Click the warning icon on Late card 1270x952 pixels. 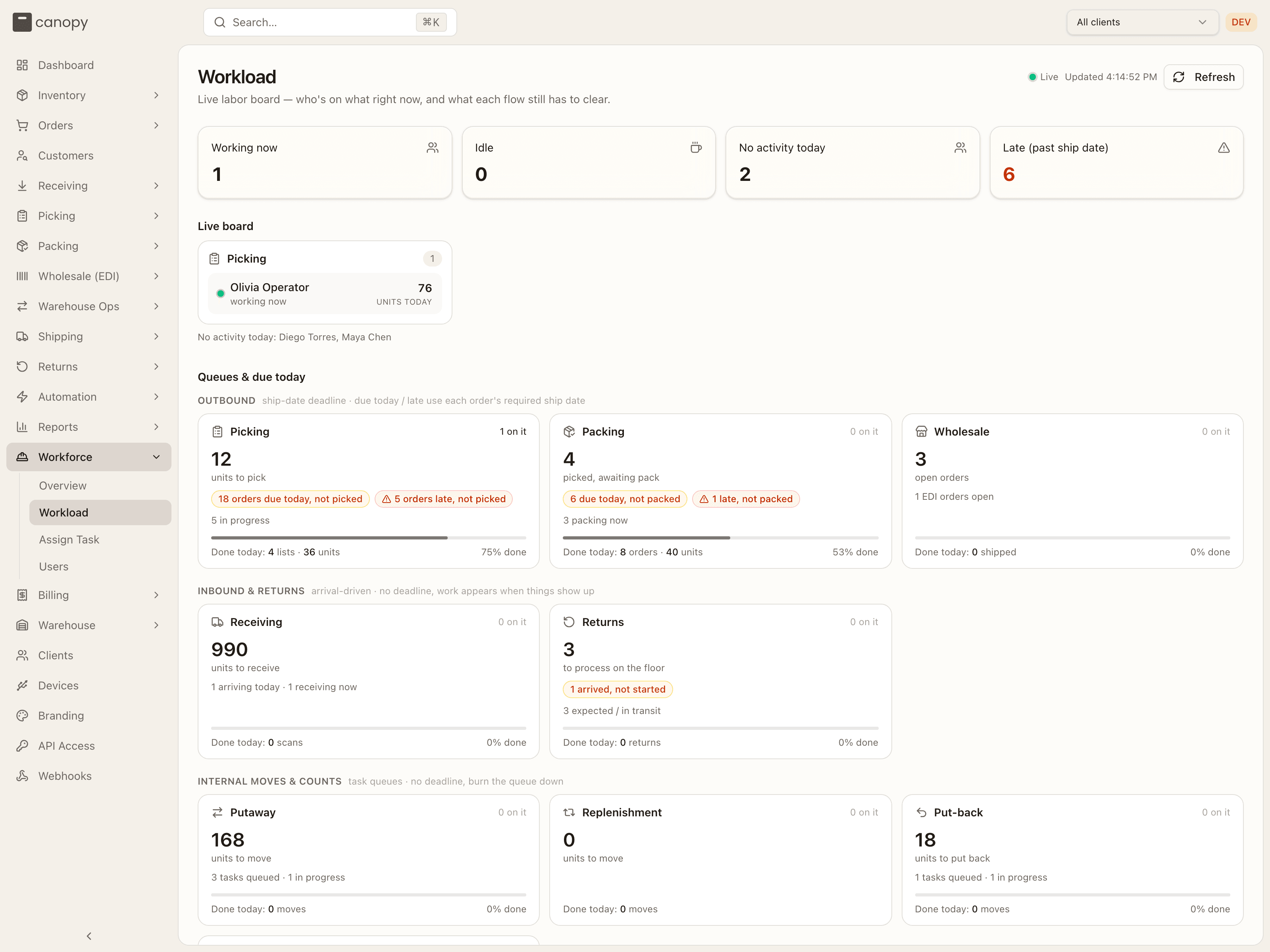coord(1224,148)
